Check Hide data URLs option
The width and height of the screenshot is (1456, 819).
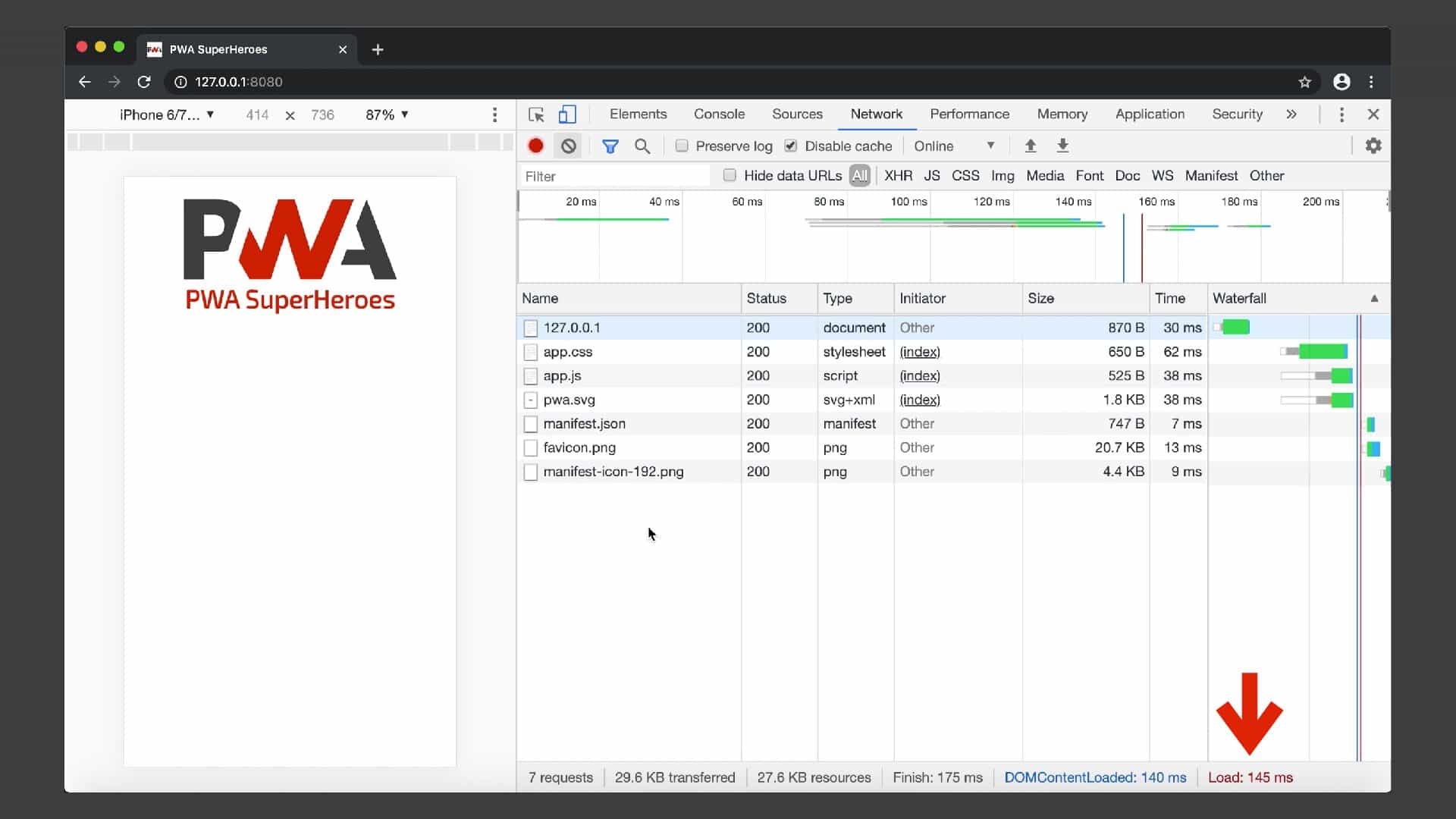(x=730, y=175)
